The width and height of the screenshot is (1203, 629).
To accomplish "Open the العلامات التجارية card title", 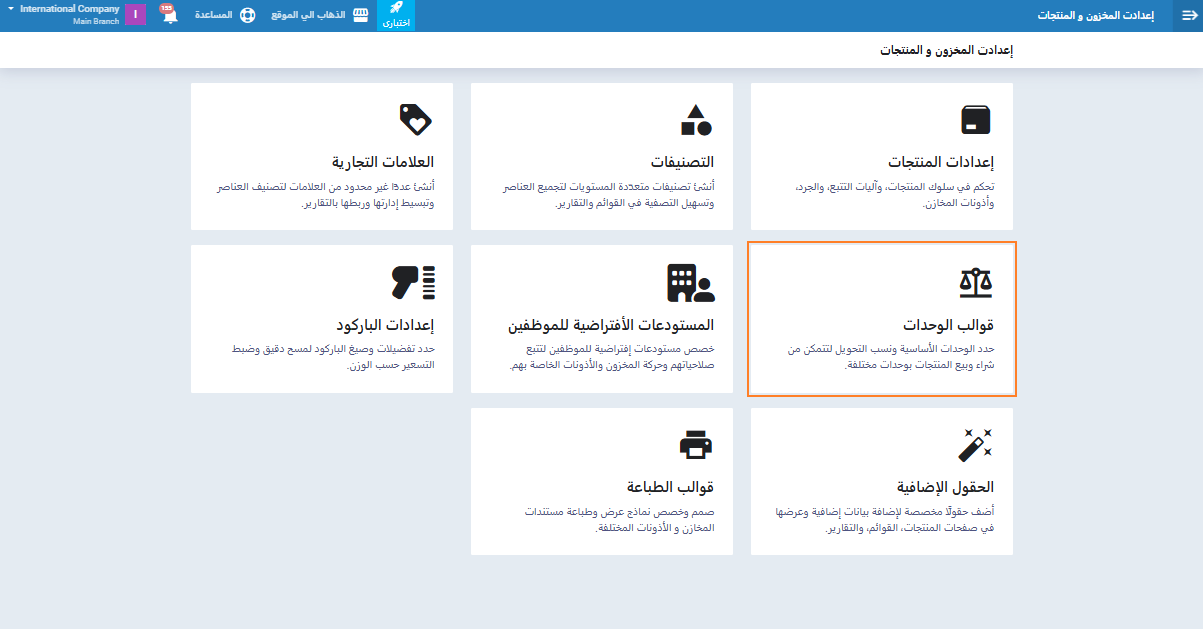I will (x=383, y=162).
